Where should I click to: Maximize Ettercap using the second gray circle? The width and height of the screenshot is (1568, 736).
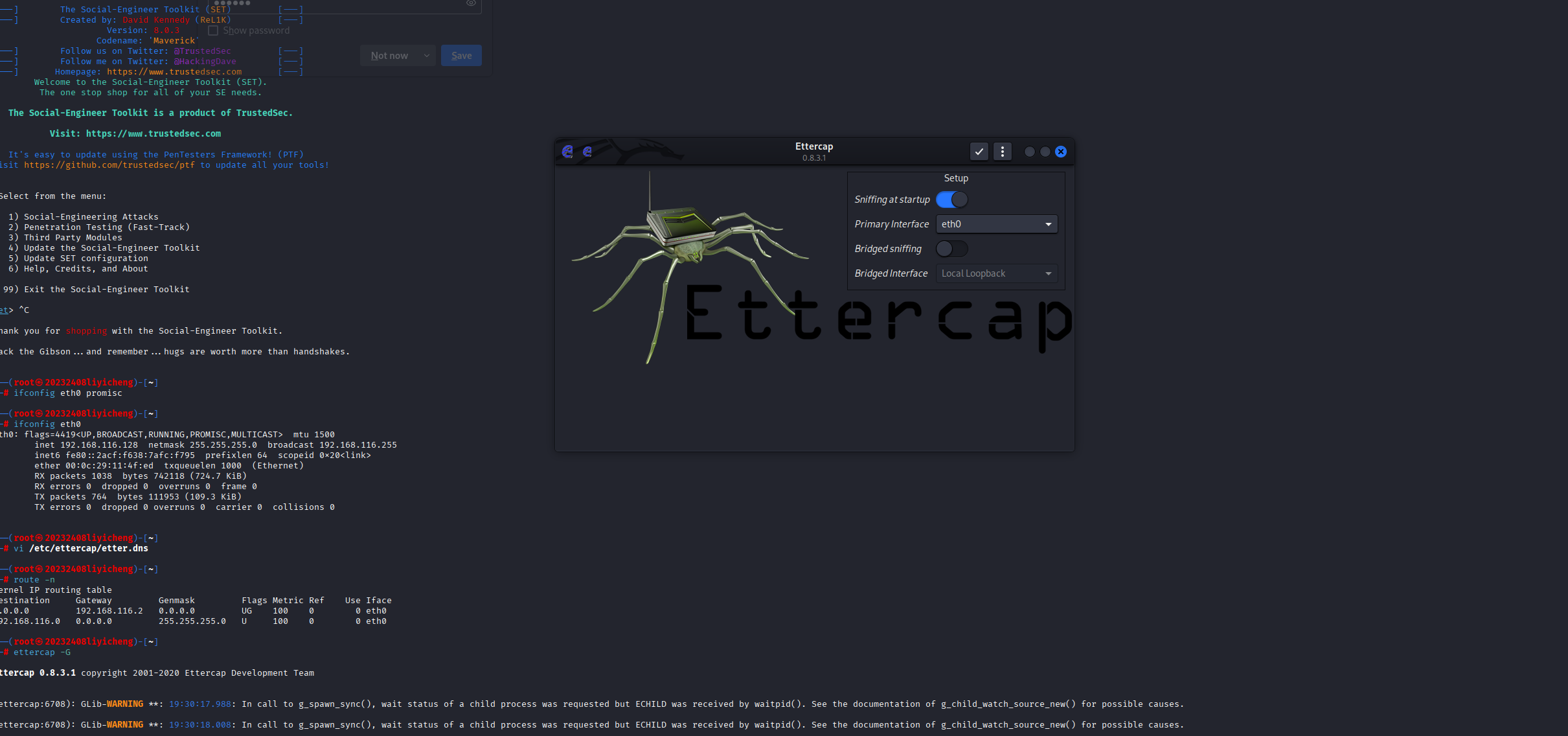1045,152
